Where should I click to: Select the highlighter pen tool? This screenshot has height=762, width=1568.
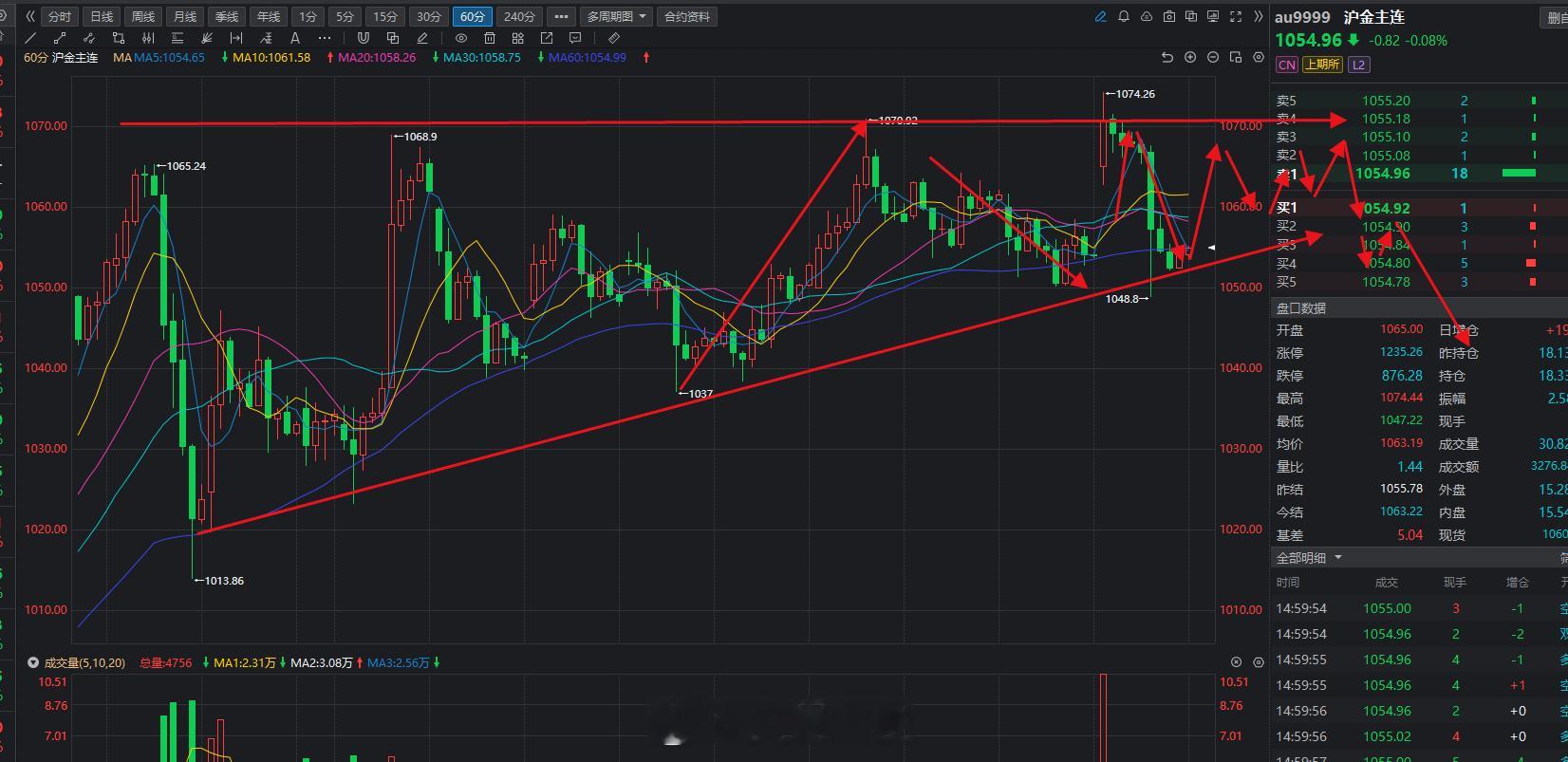point(421,38)
